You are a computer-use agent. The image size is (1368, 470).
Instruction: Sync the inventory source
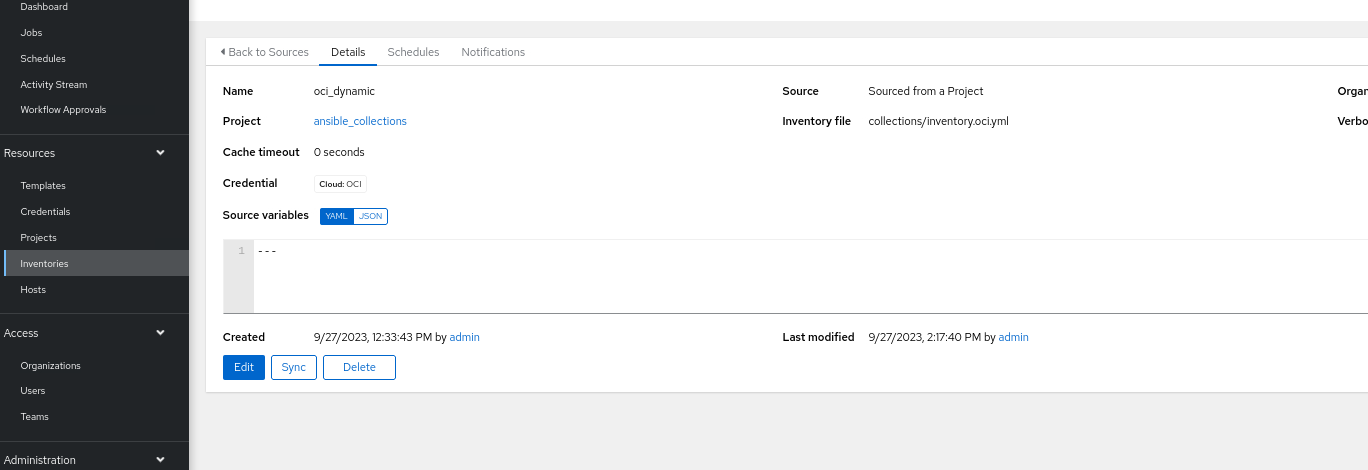tap(294, 367)
